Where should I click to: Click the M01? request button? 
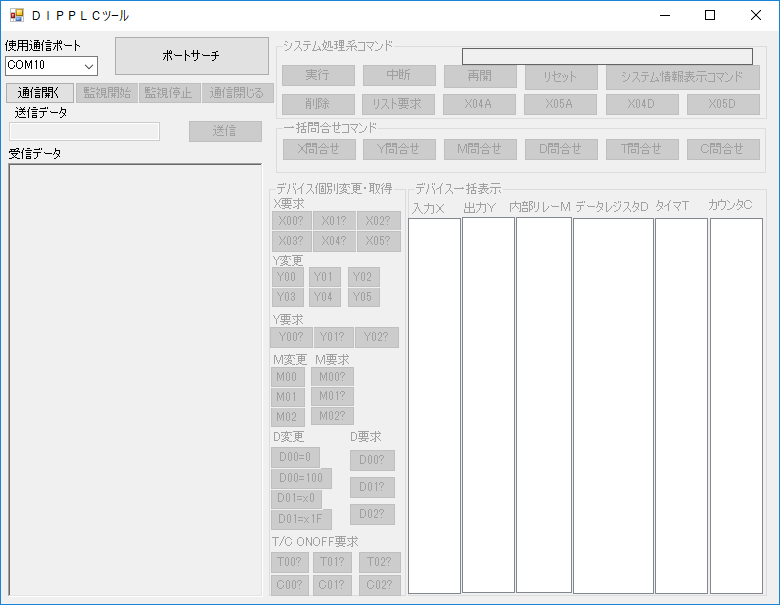pyautogui.click(x=332, y=396)
